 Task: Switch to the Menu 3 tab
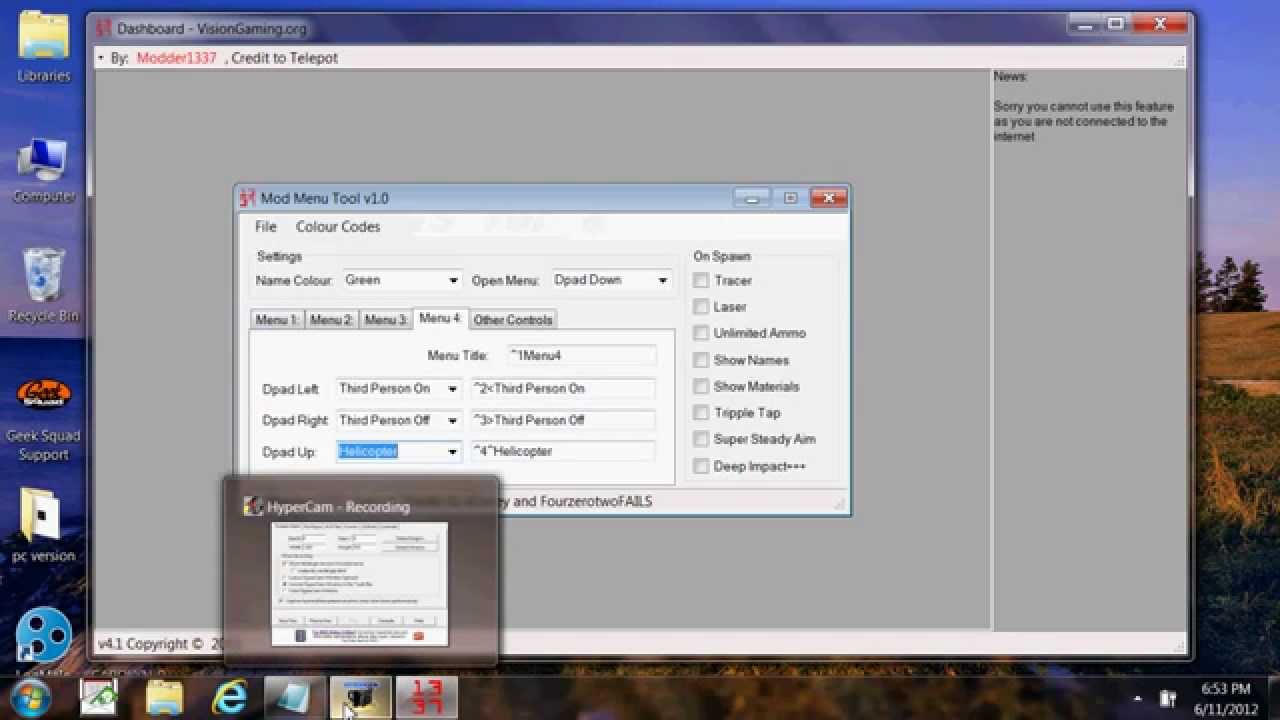[x=385, y=320]
